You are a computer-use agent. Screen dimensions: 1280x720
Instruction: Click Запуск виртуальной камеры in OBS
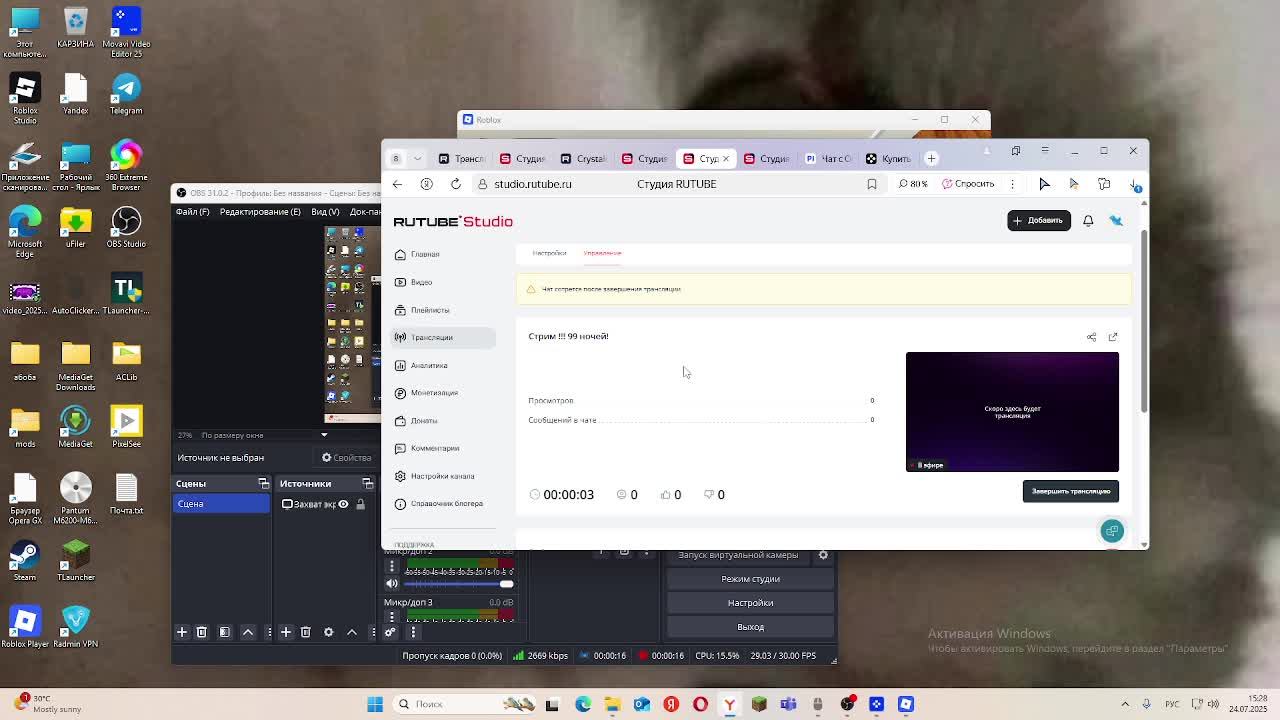pyautogui.click(x=738, y=555)
